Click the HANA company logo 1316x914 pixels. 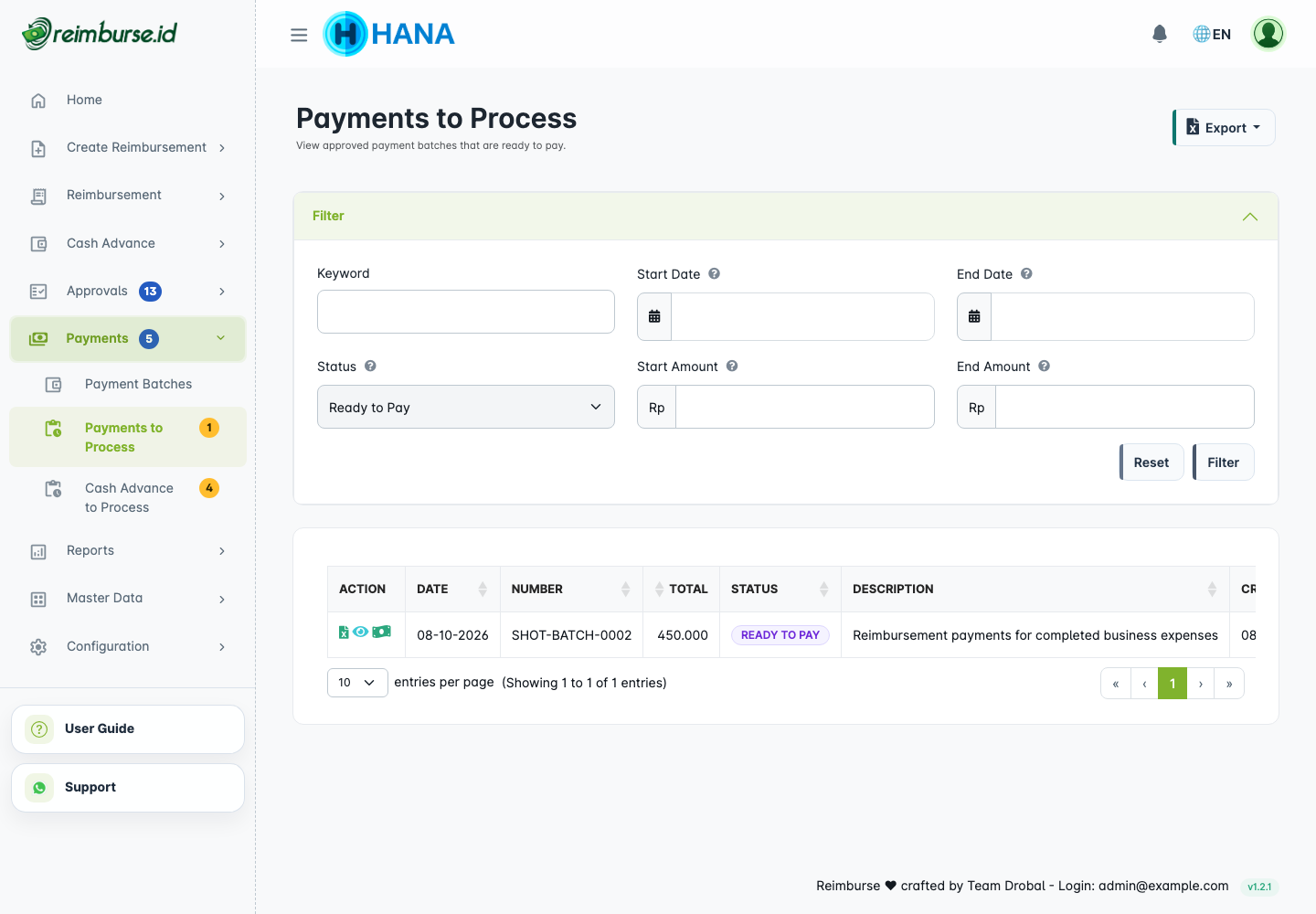(389, 34)
